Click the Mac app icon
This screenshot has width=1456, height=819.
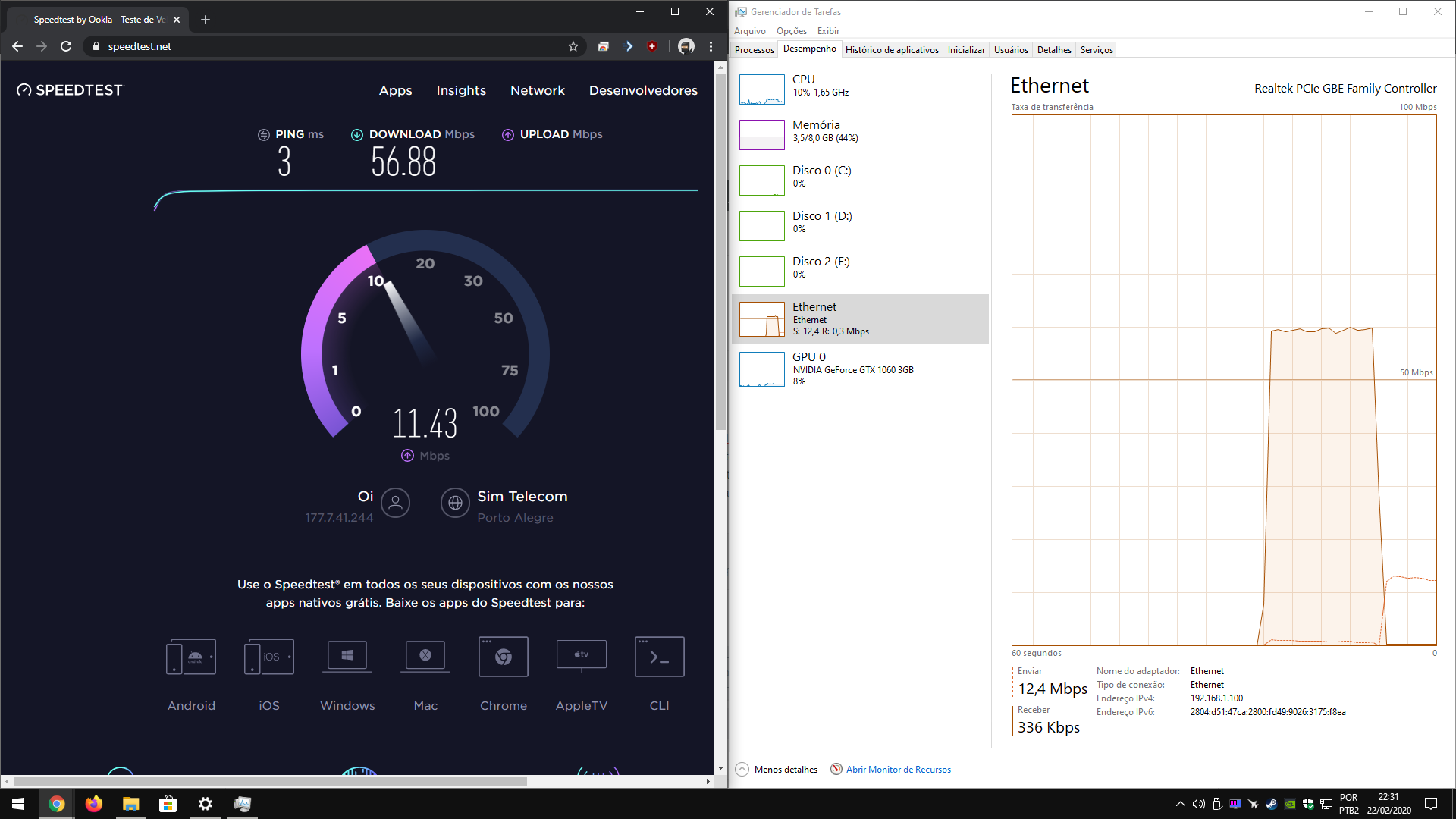coord(425,657)
